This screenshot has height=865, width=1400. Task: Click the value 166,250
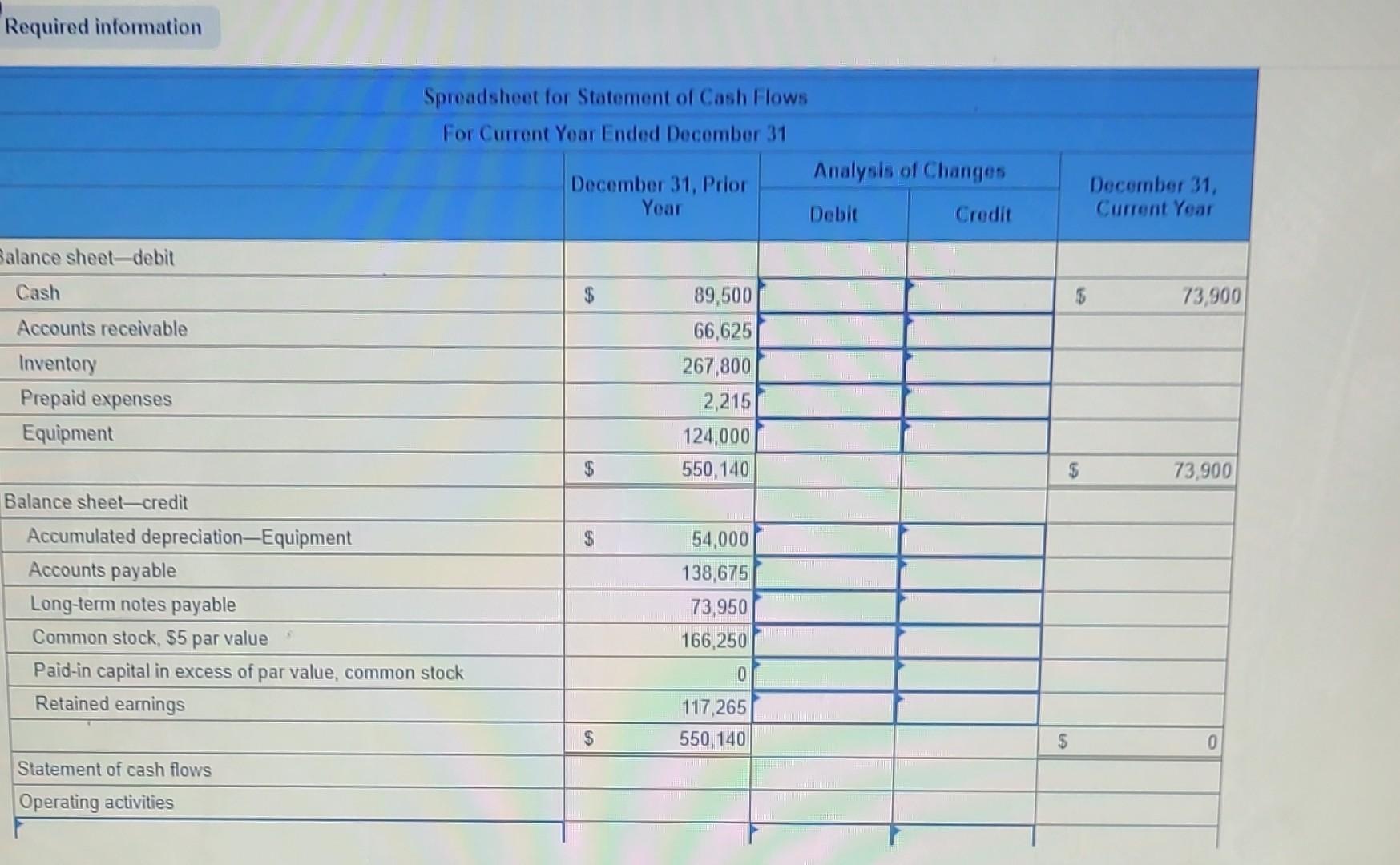pos(713,641)
